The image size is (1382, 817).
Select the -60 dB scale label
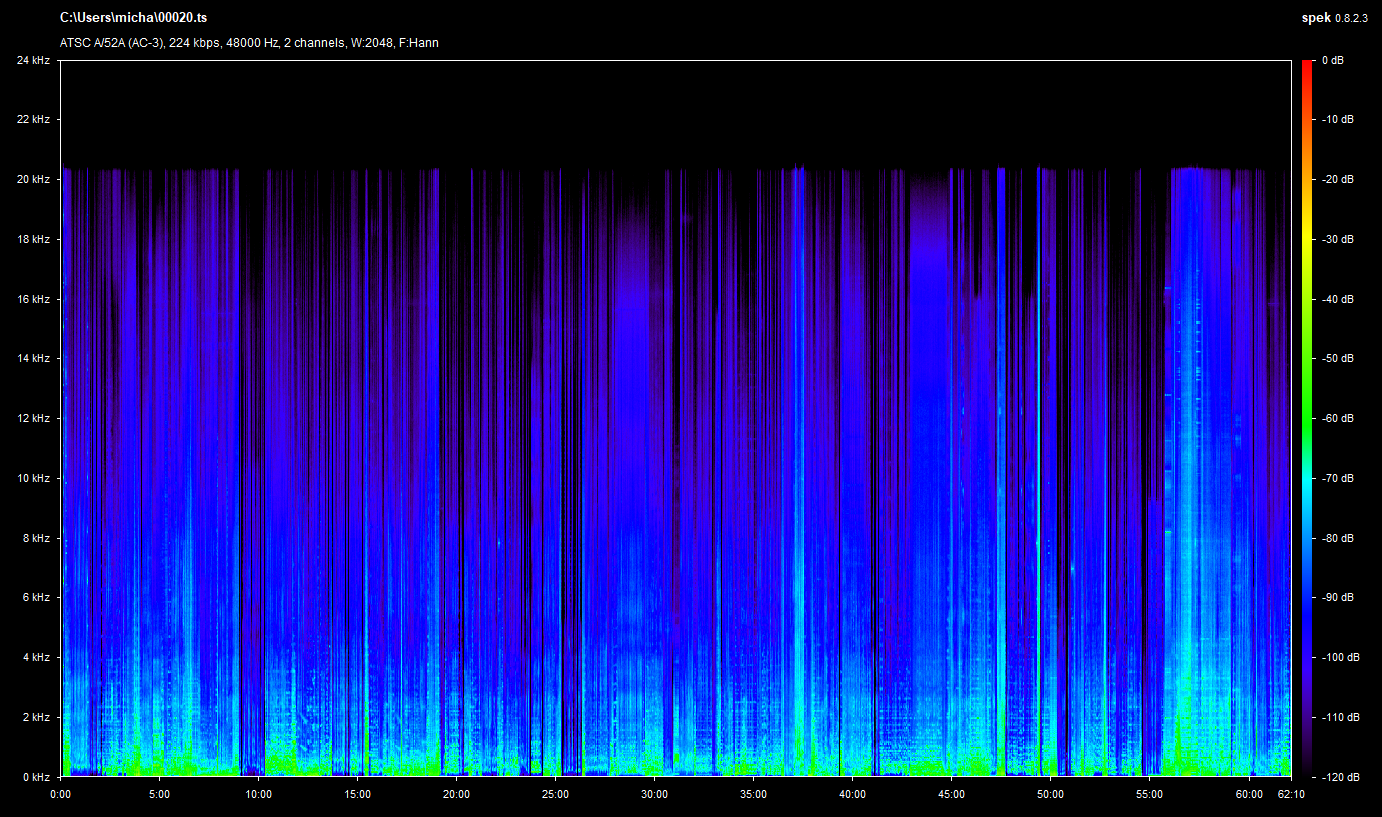tap(1337, 418)
